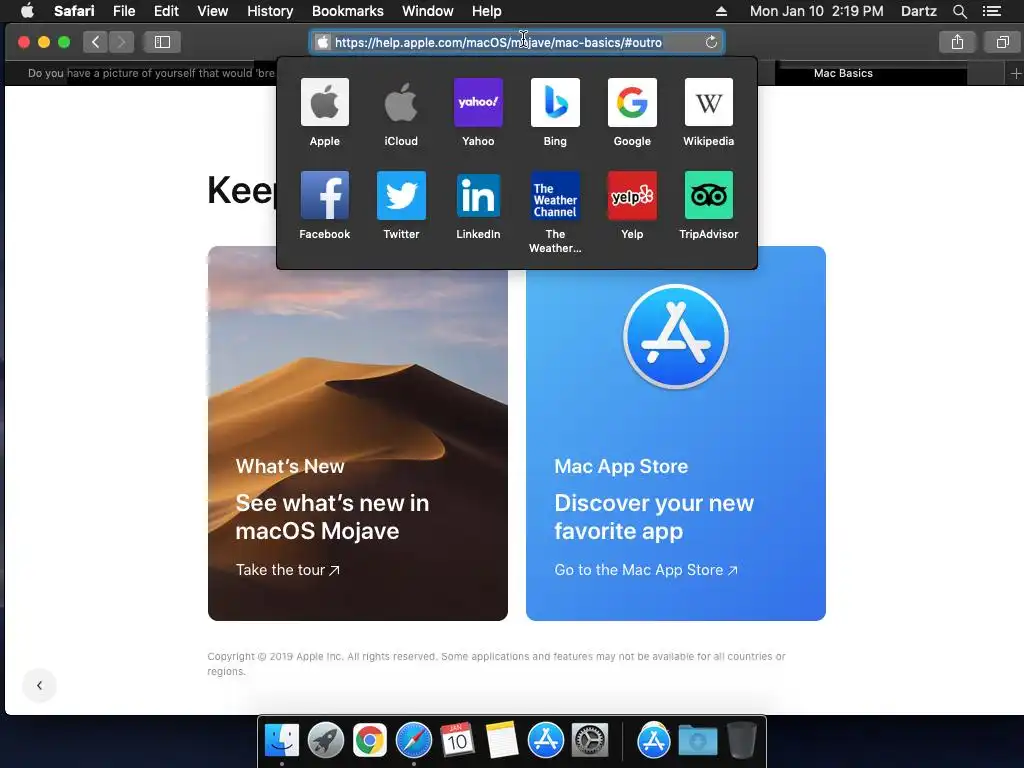The image size is (1024, 768).
Task: Go back with the Safari back arrow
Action: [x=95, y=42]
